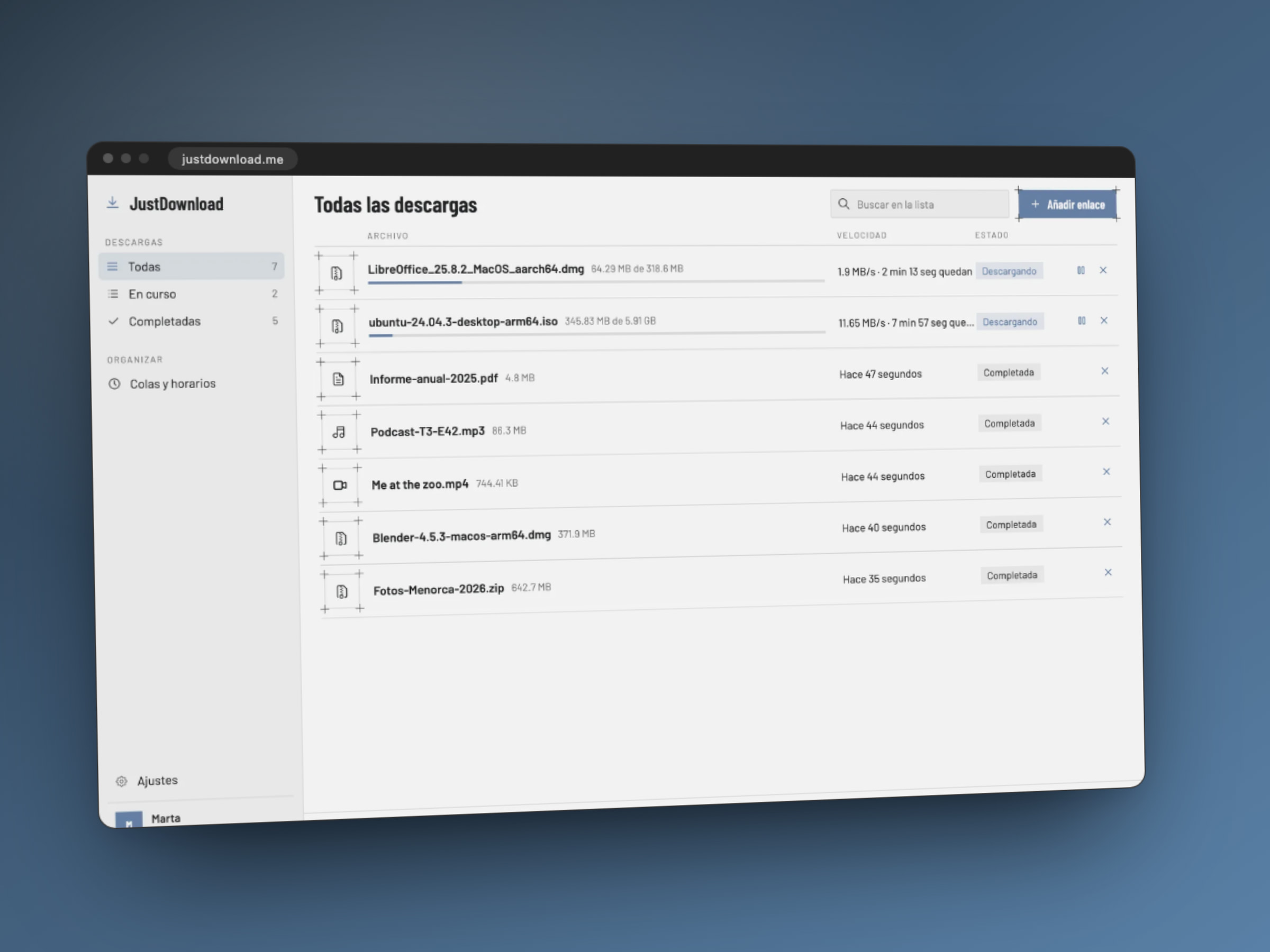Click the search magnifier icon

pyautogui.click(x=843, y=204)
